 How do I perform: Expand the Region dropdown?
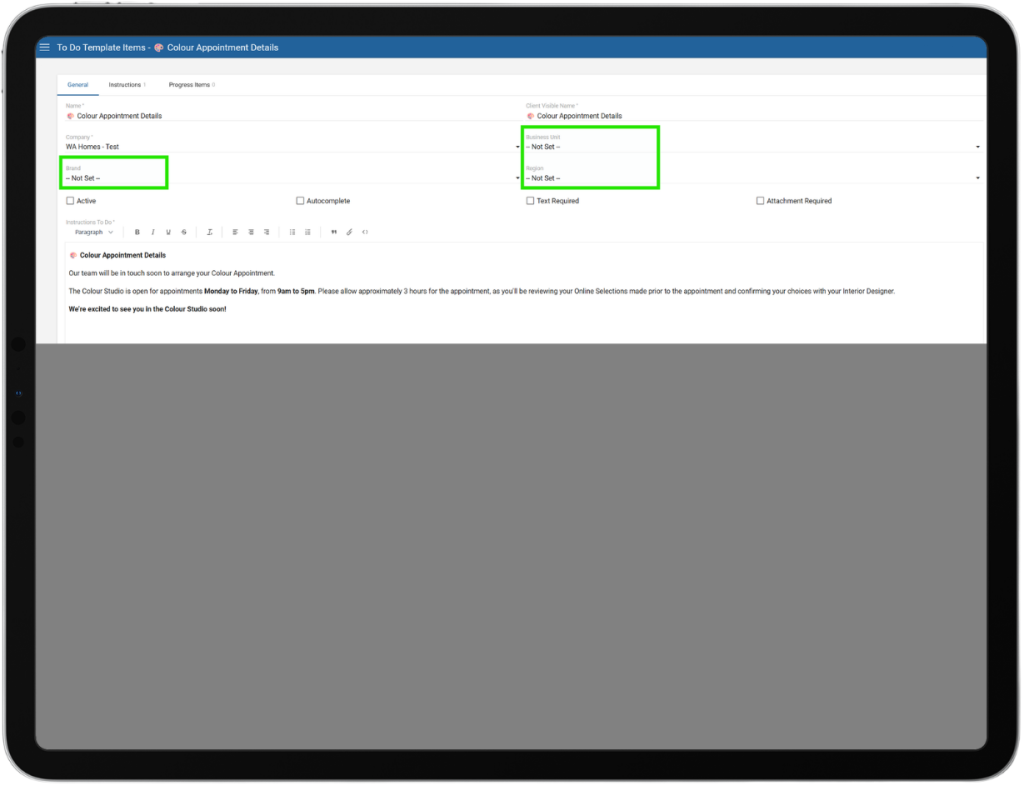coord(750,178)
